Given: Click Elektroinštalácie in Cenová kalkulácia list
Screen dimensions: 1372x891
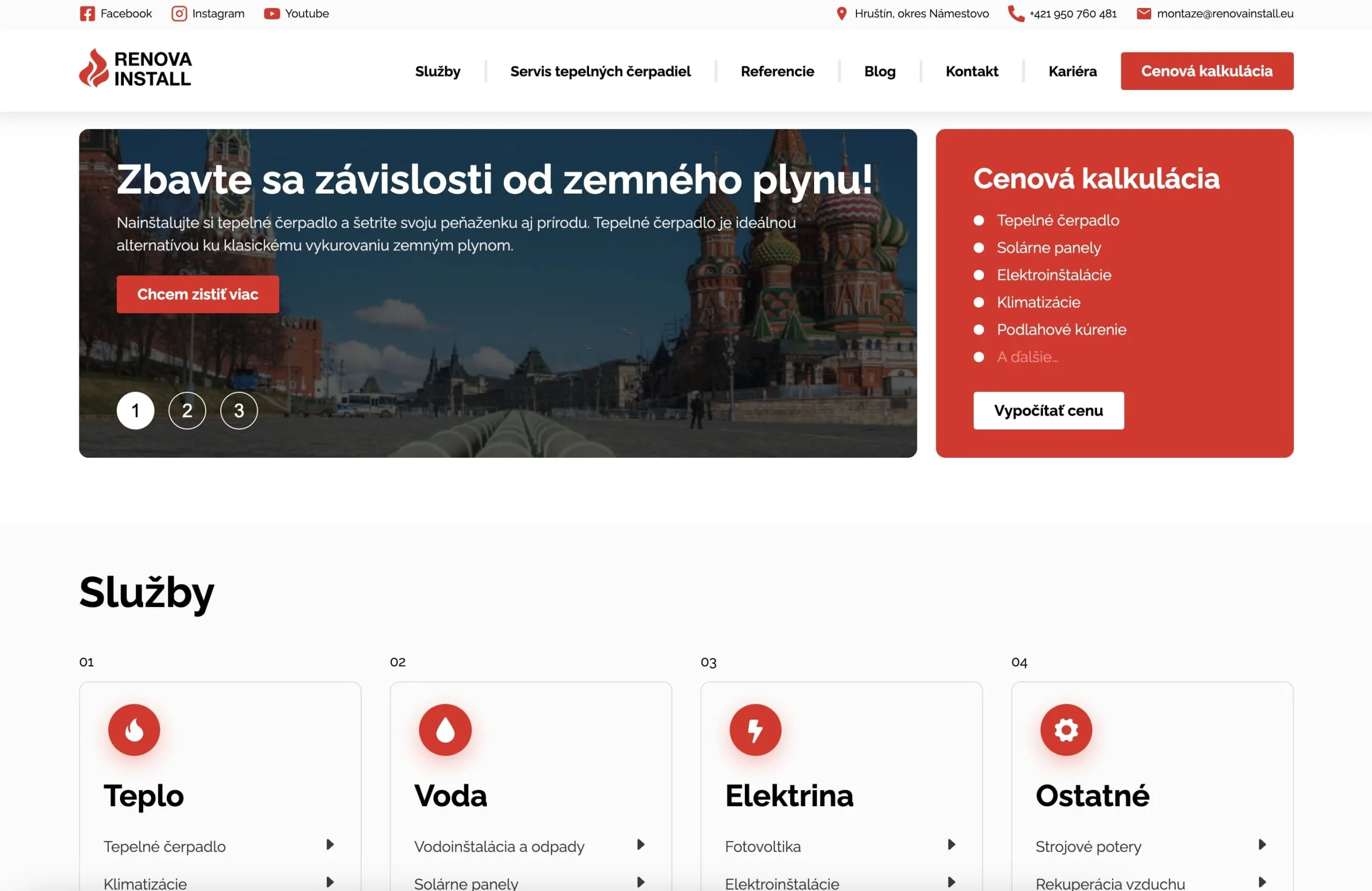Looking at the screenshot, I should [x=1054, y=275].
